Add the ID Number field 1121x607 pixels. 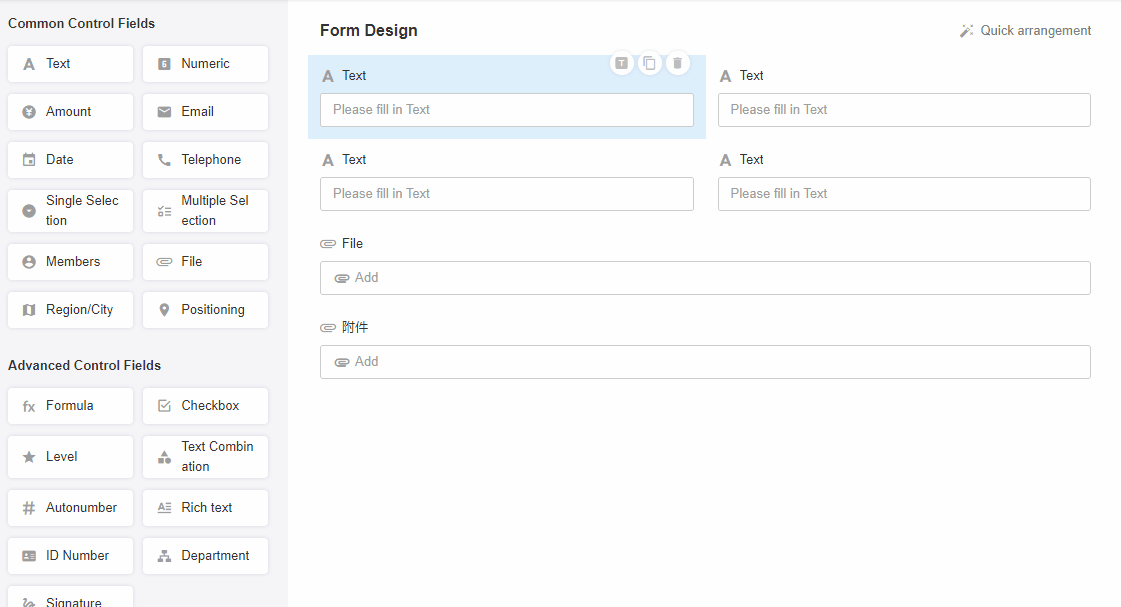[70, 556]
